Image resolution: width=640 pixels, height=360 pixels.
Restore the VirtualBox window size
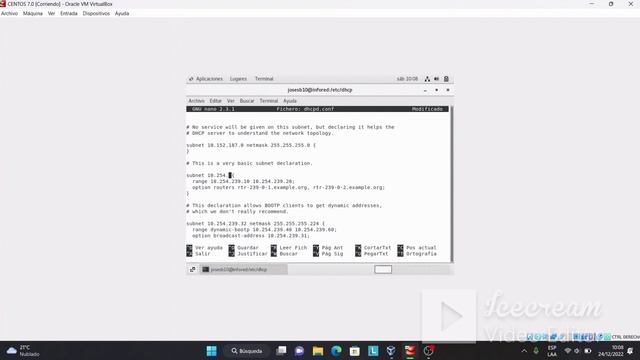[x=611, y=4]
